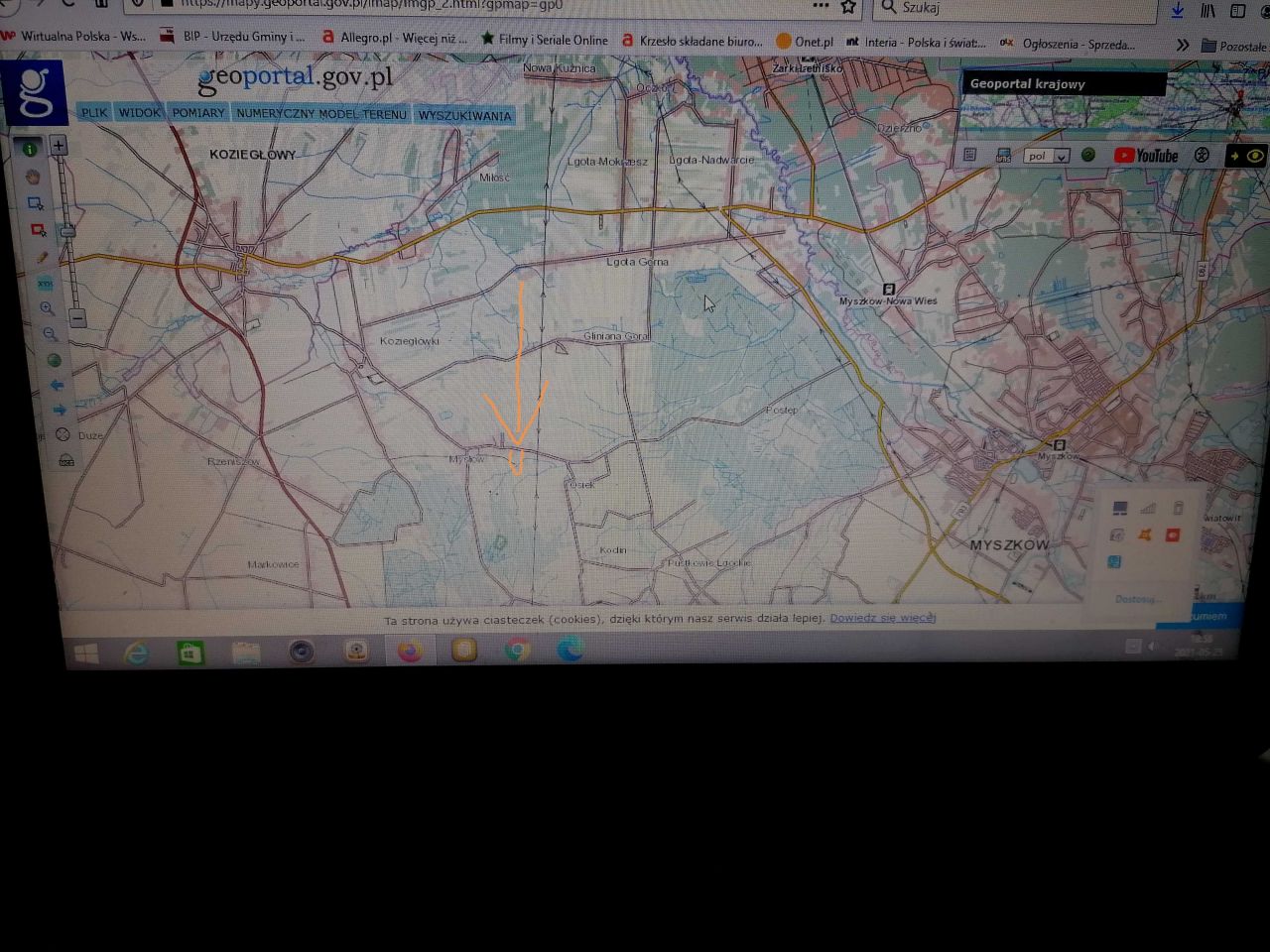Image resolution: width=1270 pixels, height=952 pixels.
Task: Open File Explorer from taskbar
Action: click(246, 653)
